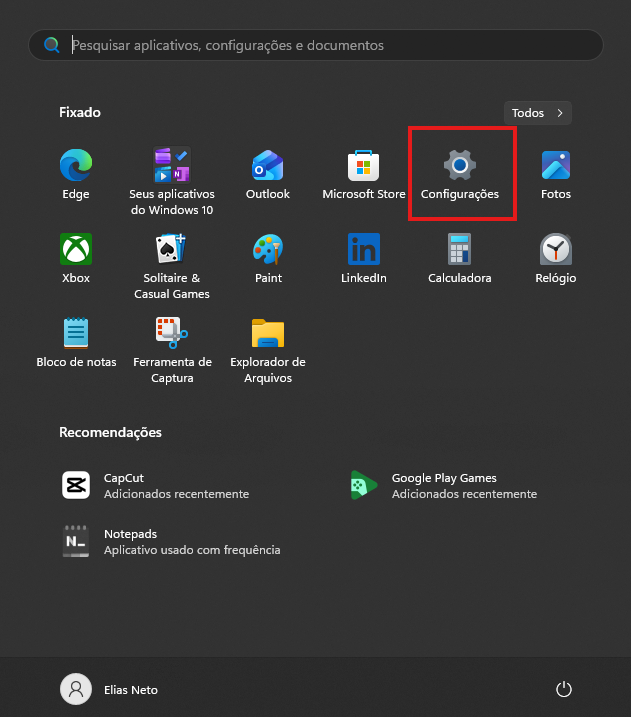Open Elias Neto user account menu
The image size is (631, 717).
click(x=110, y=689)
